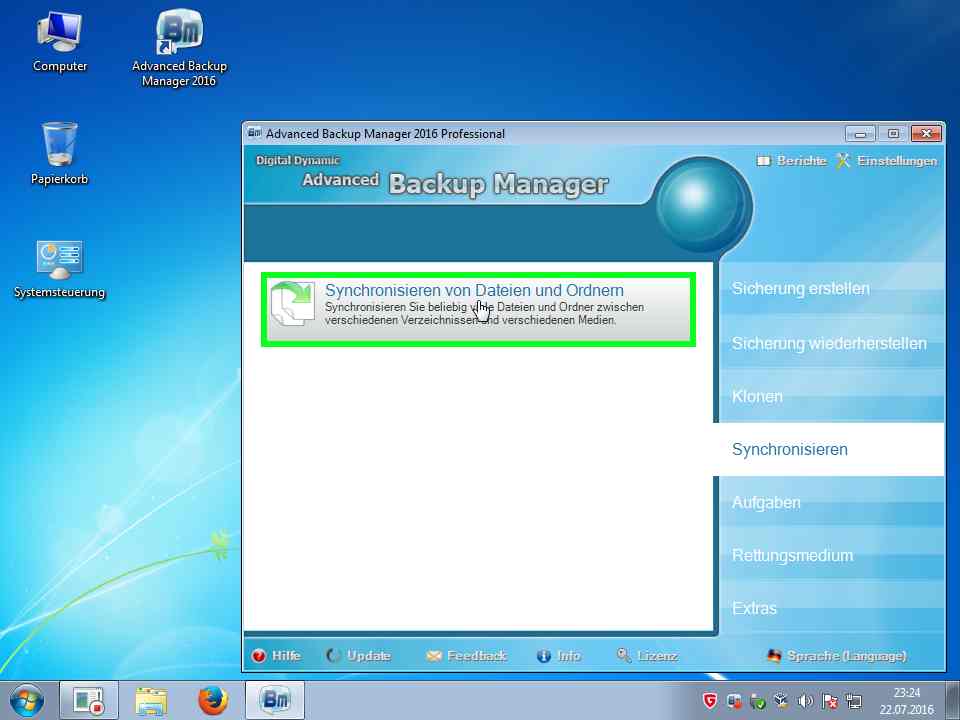Check for Update in bottom bar

pos(369,656)
